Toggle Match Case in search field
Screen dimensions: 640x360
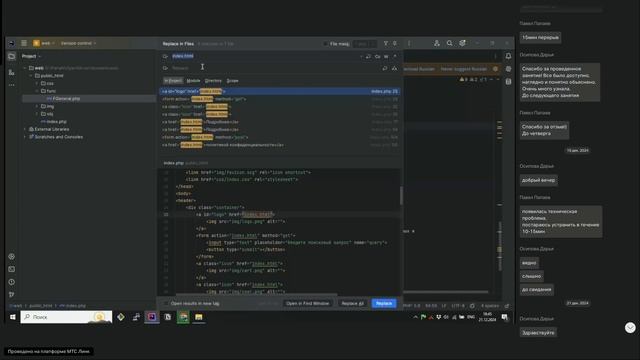(x=378, y=56)
